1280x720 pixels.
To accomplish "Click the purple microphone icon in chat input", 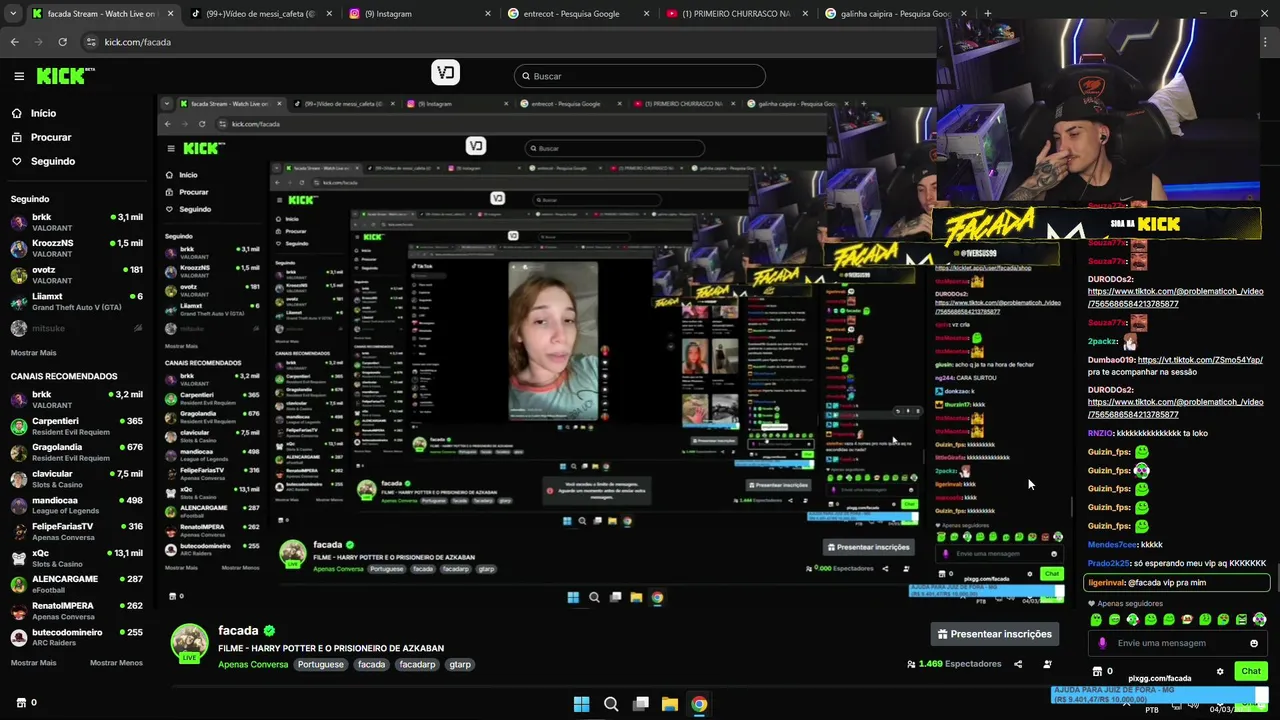I will (1102, 643).
